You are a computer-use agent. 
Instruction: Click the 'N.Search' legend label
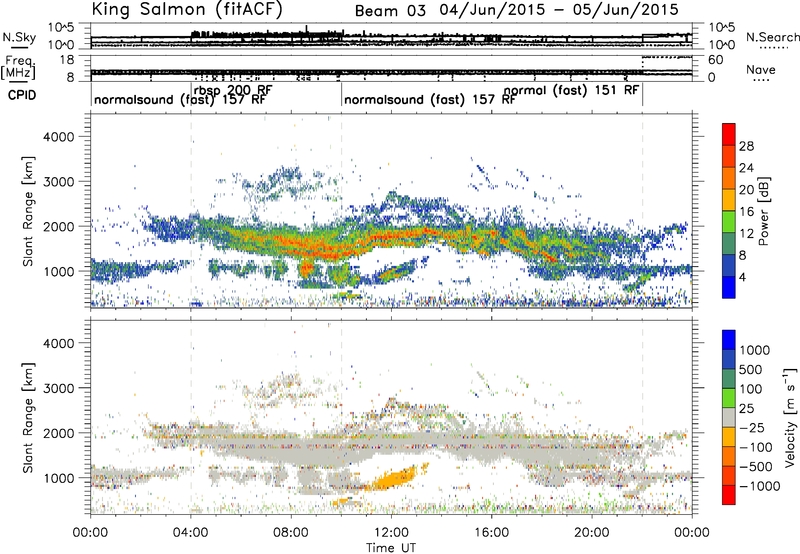[x=772, y=37]
